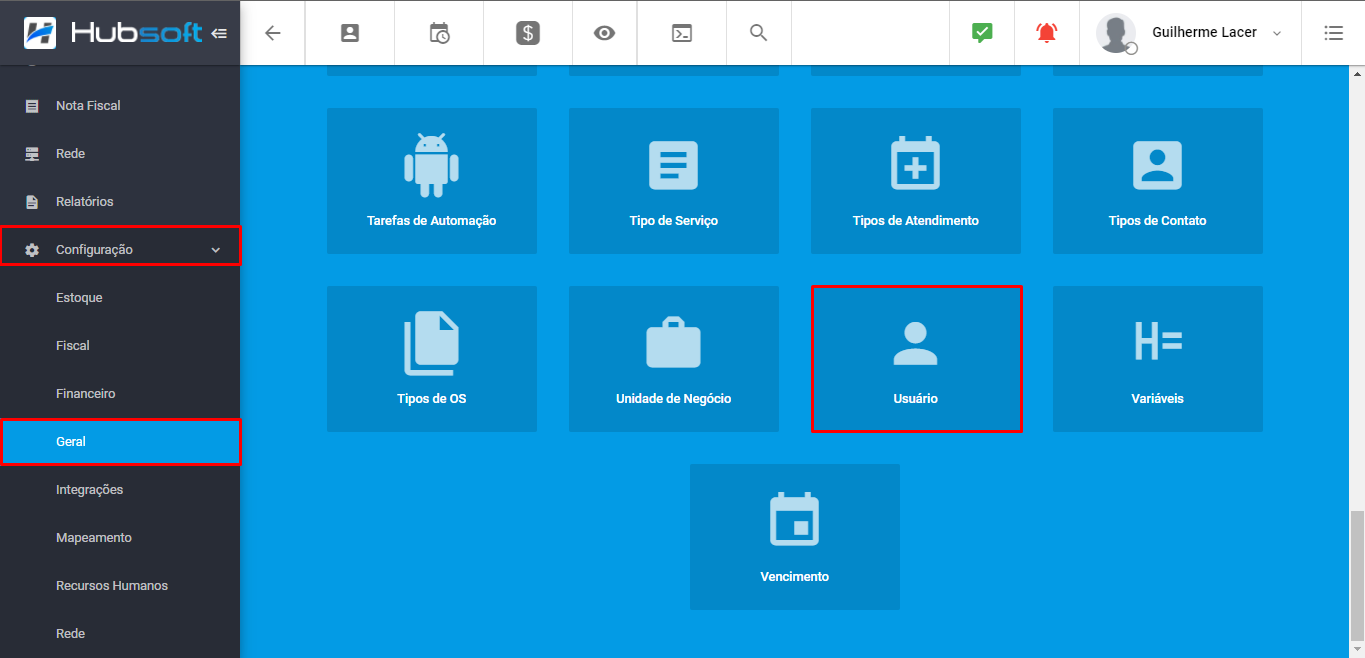
Task: Click the Vencimento calendar icon
Action: [795, 519]
